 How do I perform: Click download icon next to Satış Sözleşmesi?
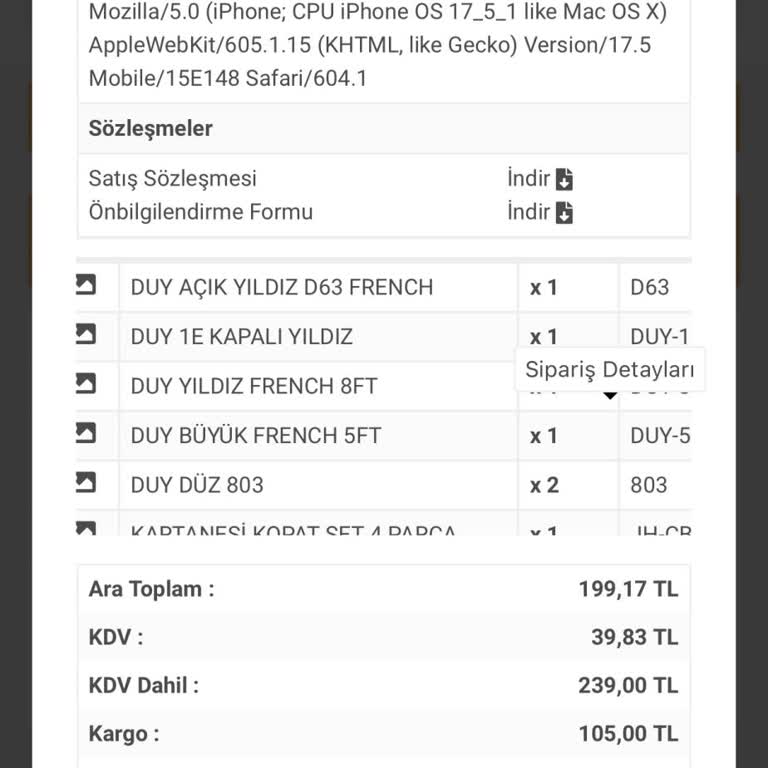click(x=564, y=180)
